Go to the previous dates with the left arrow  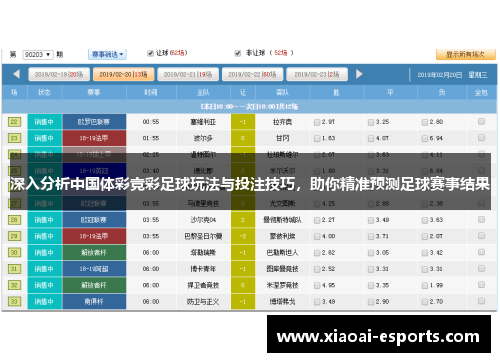(x=16, y=74)
